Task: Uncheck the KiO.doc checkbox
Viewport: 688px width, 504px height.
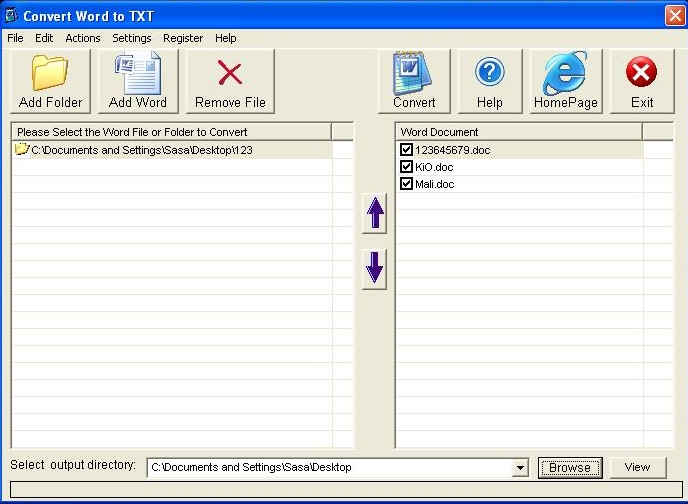Action: coord(406,167)
